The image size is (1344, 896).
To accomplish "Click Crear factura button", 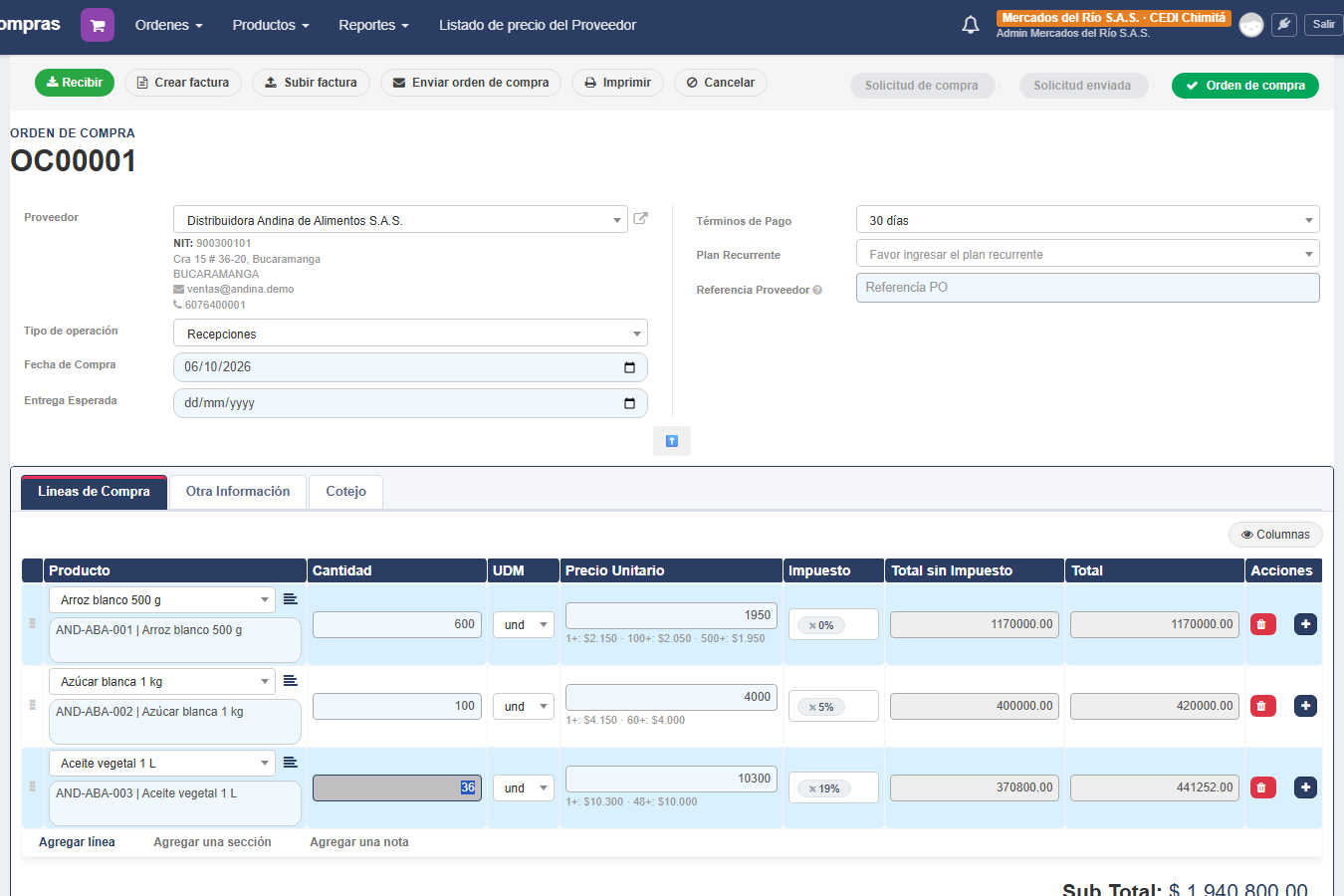I will coord(183,83).
